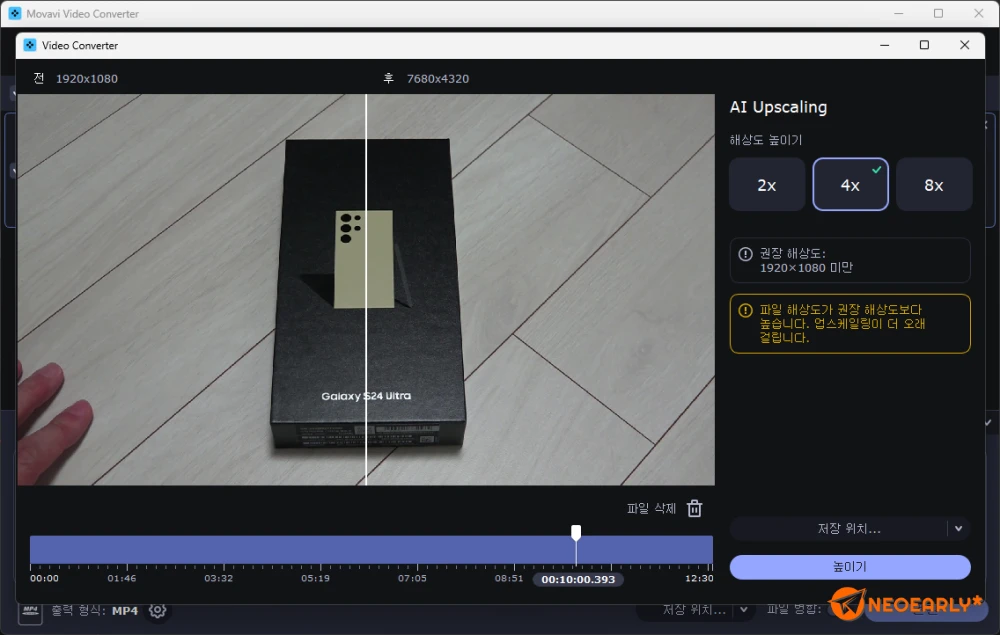Click the 1920x1080 before resolution text

(87, 79)
